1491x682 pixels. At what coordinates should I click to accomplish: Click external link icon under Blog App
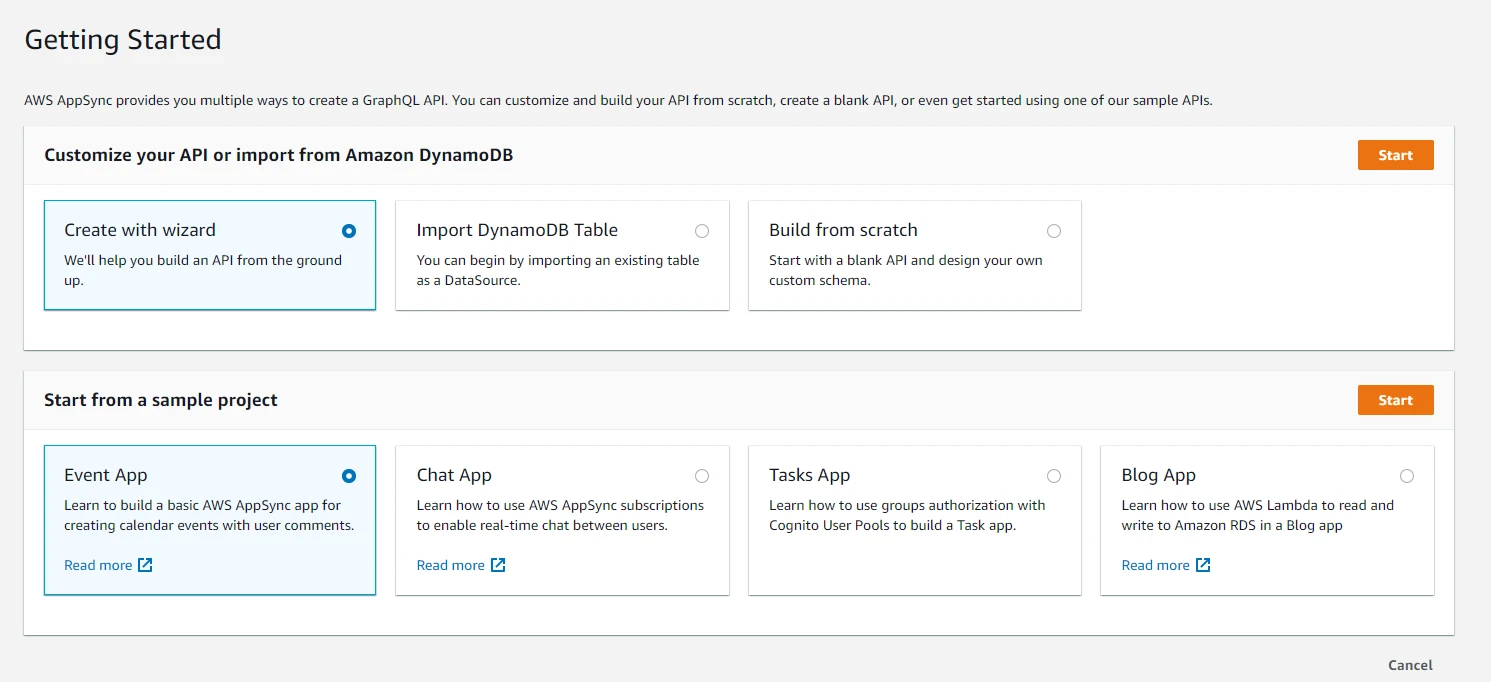tap(1203, 565)
